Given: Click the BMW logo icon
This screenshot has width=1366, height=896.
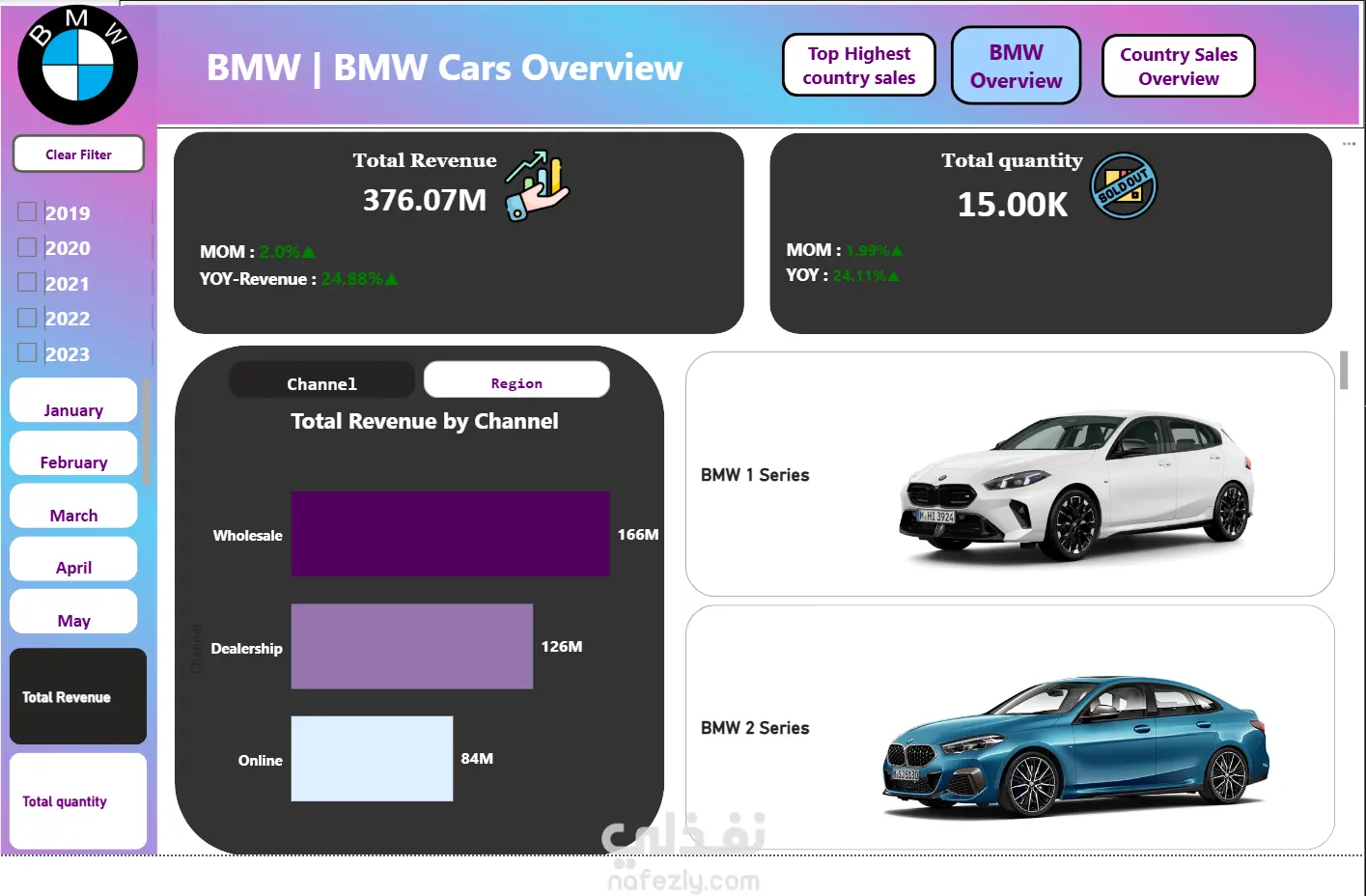Looking at the screenshot, I should click(77, 66).
